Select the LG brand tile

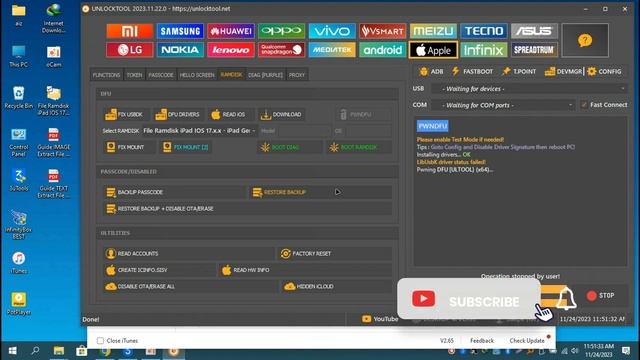point(129,50)
